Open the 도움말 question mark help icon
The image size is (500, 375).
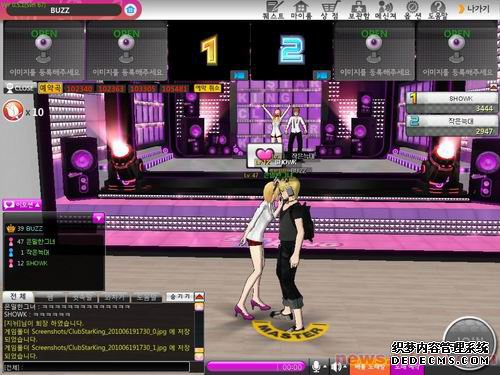click(x=438, y=10)
